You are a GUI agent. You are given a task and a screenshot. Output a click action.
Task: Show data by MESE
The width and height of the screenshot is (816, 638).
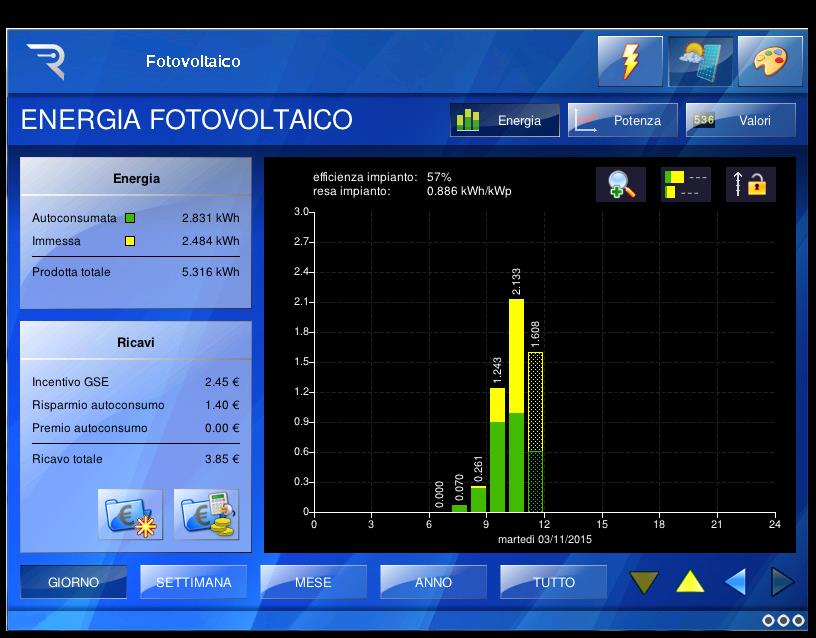tap(313, 582)
